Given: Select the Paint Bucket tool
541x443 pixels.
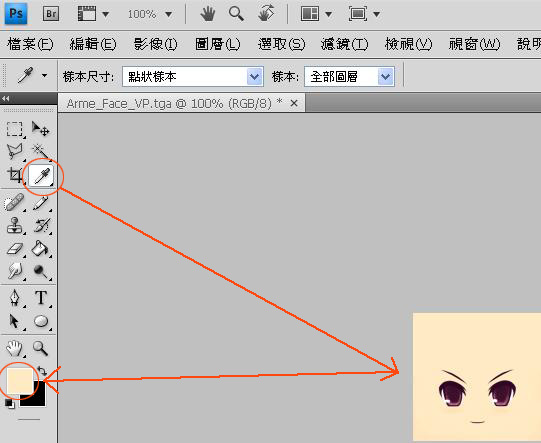Looking at the screenshot, I should pos(40,248).
